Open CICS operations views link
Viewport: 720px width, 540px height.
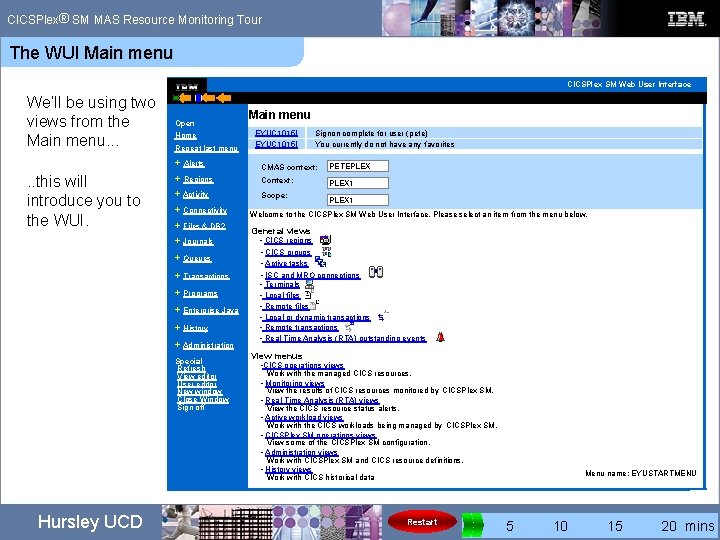pos(303,366)
